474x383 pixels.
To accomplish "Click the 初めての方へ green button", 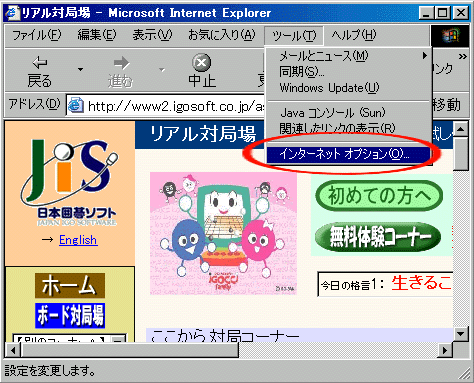I will pos(379,196).
